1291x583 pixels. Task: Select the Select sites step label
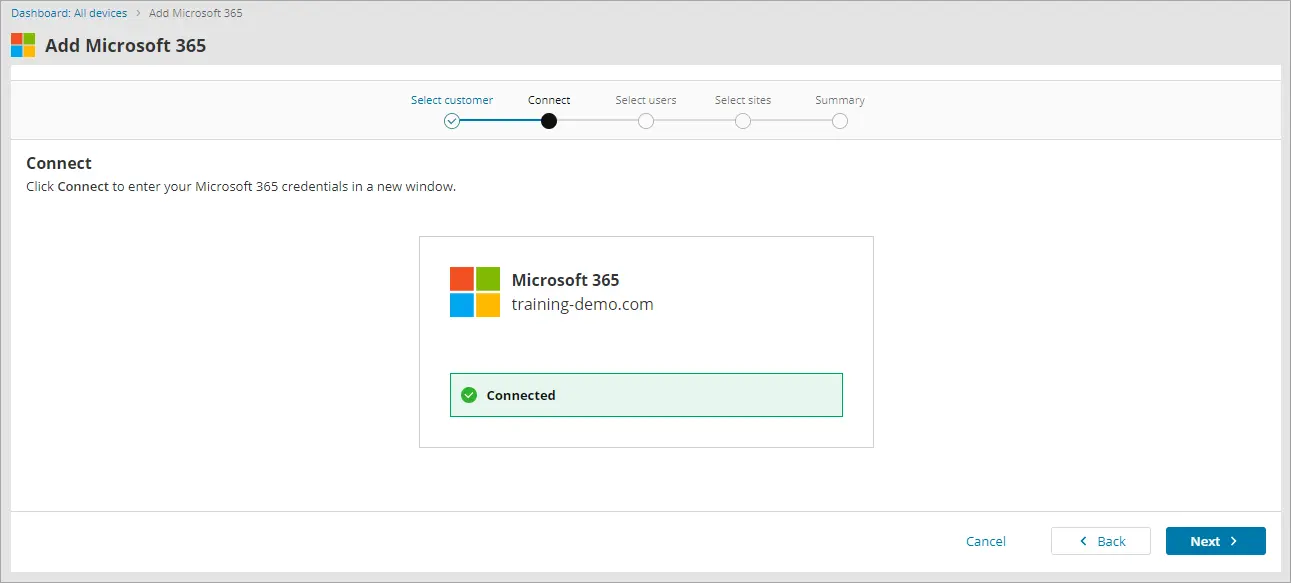coord(743,100)
